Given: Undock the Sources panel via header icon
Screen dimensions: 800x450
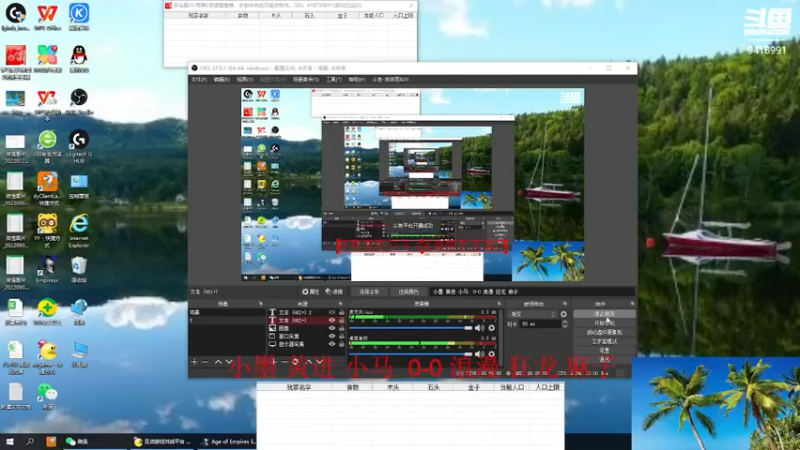Looking at the screenshot, I should (x=340, y=304).
